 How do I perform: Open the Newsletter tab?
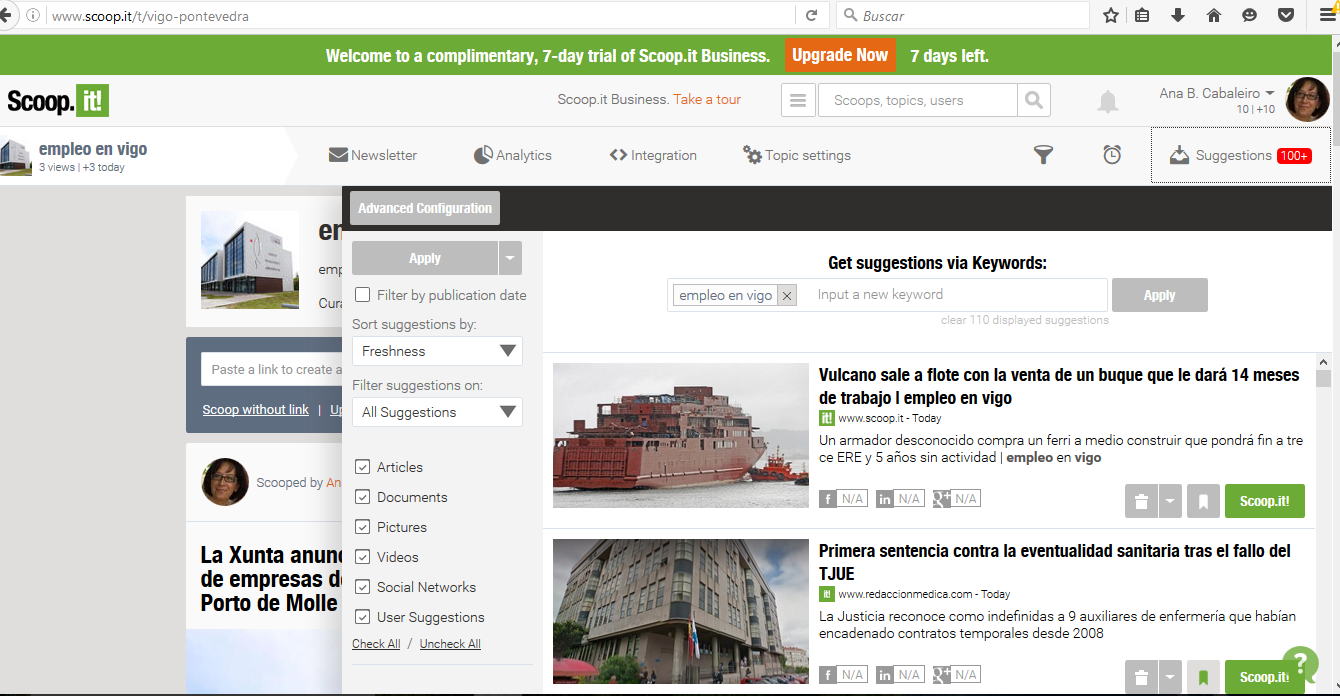373,155
